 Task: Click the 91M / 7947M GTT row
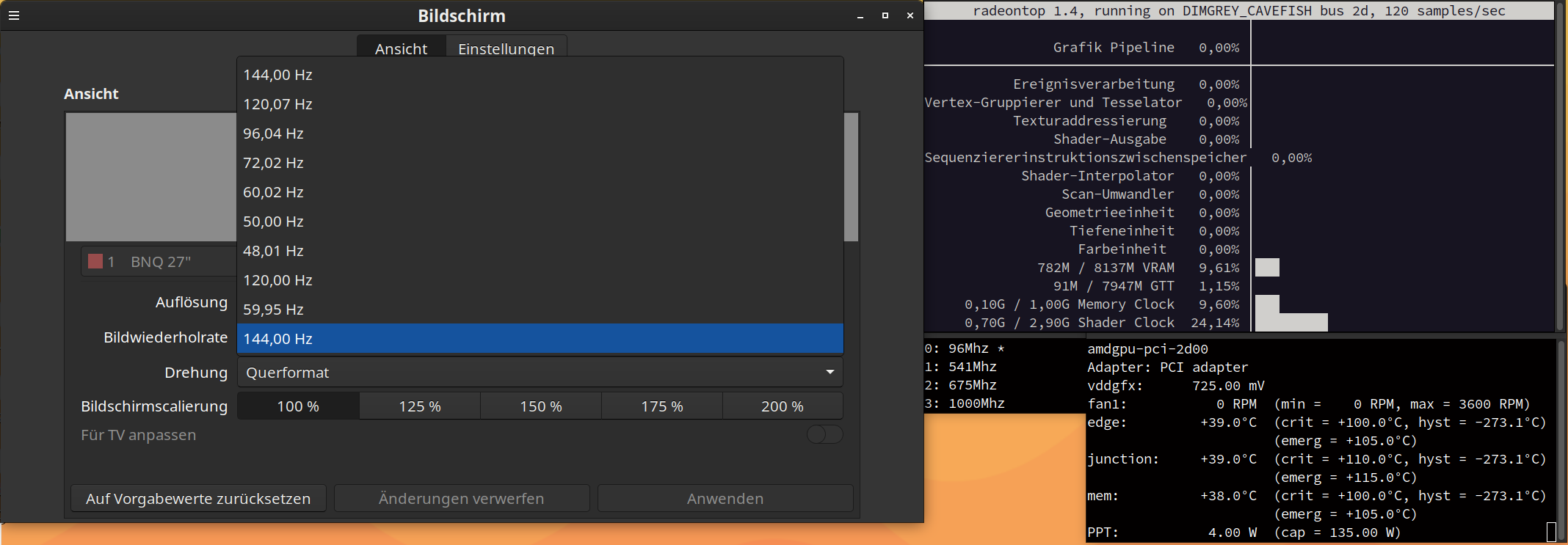pyautogui.click(x=1146, y=286)
